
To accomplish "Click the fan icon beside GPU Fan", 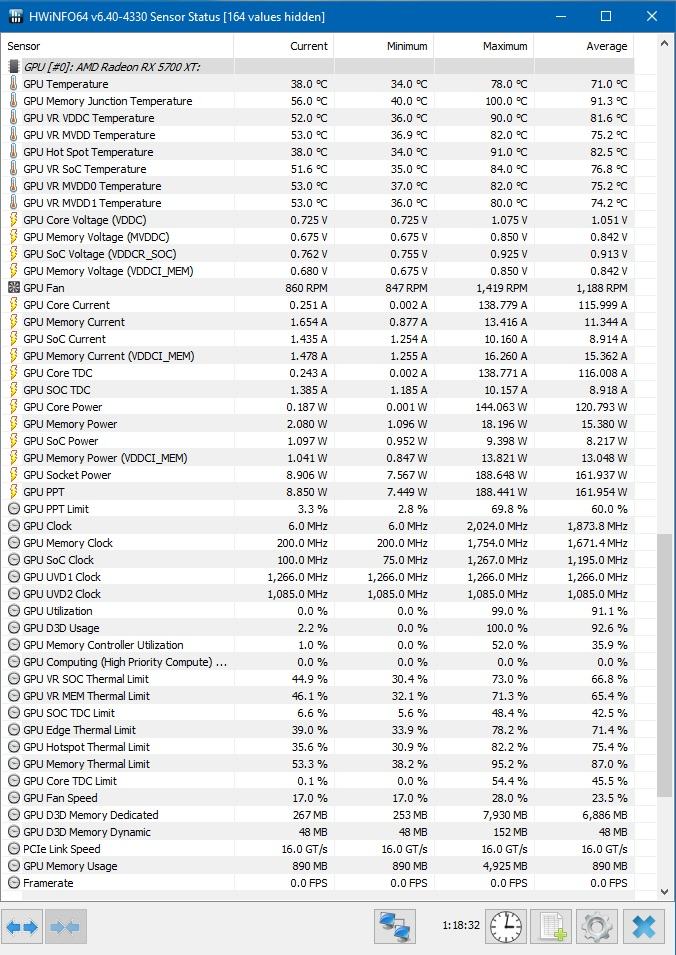I will [x=14, y=287].
